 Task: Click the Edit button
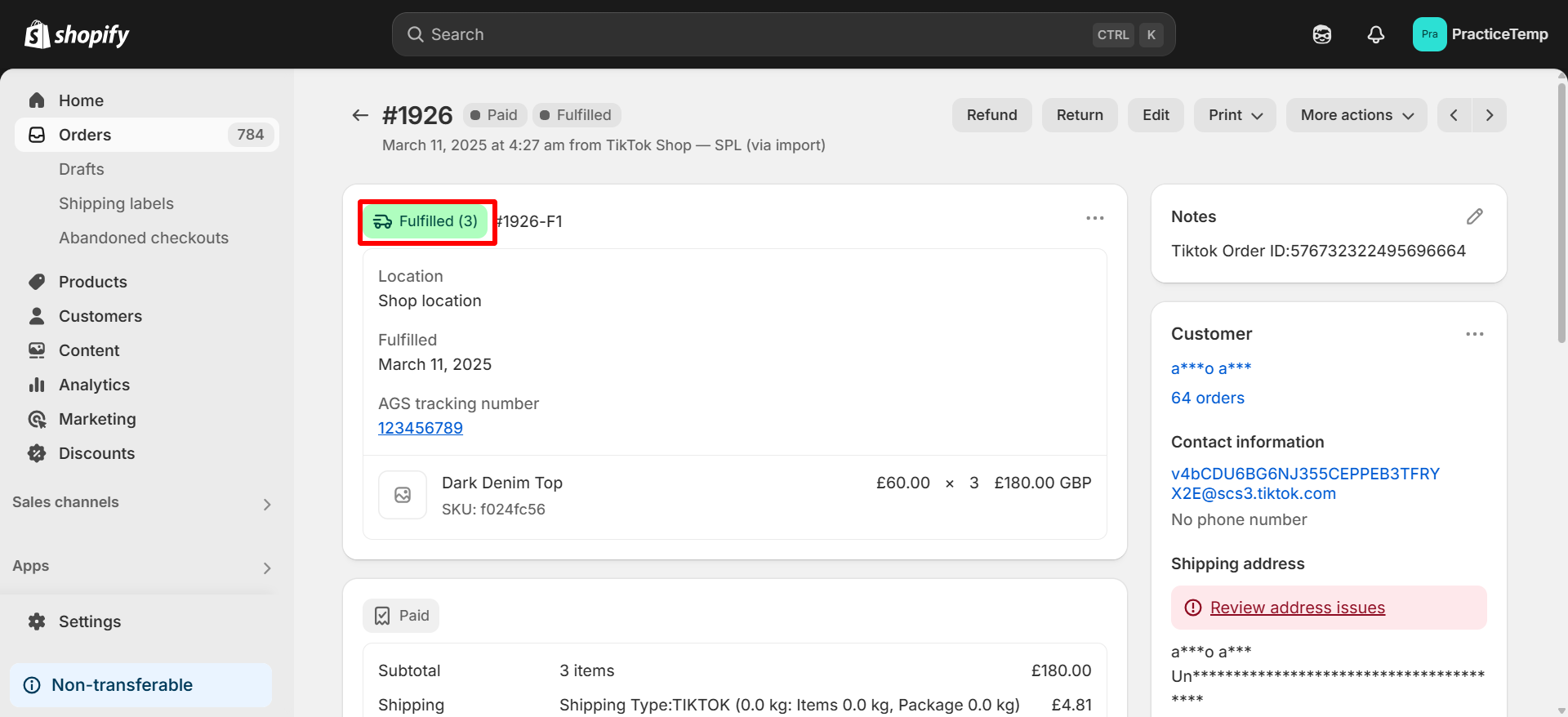click(x=1156, y=115)
